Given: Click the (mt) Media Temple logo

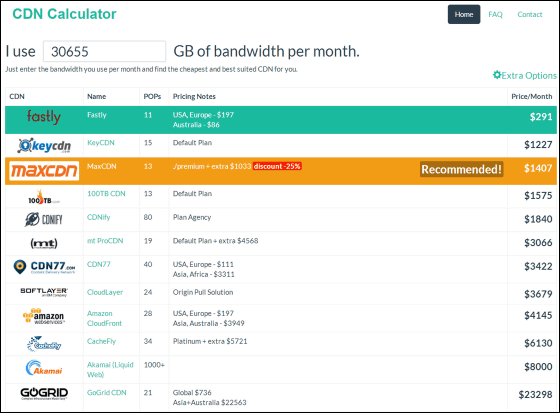Looking at the screenshot, I should pyautogui.click(x=44, y=243).
